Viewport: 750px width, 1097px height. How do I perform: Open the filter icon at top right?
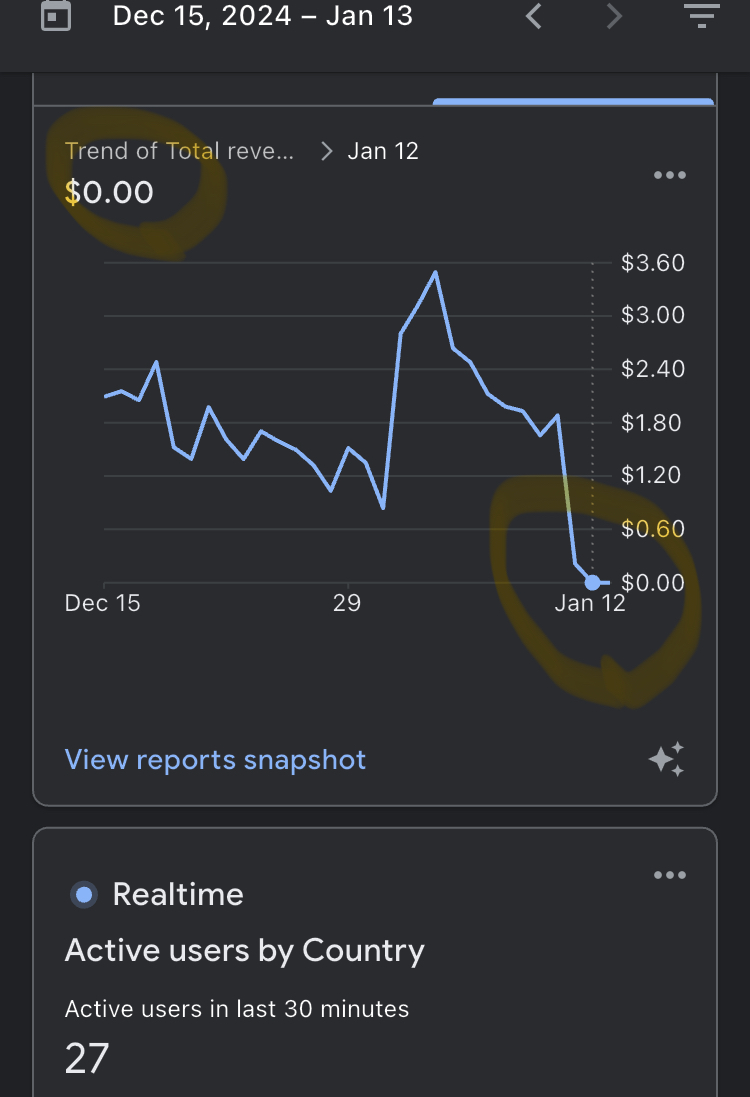[702, 15]
